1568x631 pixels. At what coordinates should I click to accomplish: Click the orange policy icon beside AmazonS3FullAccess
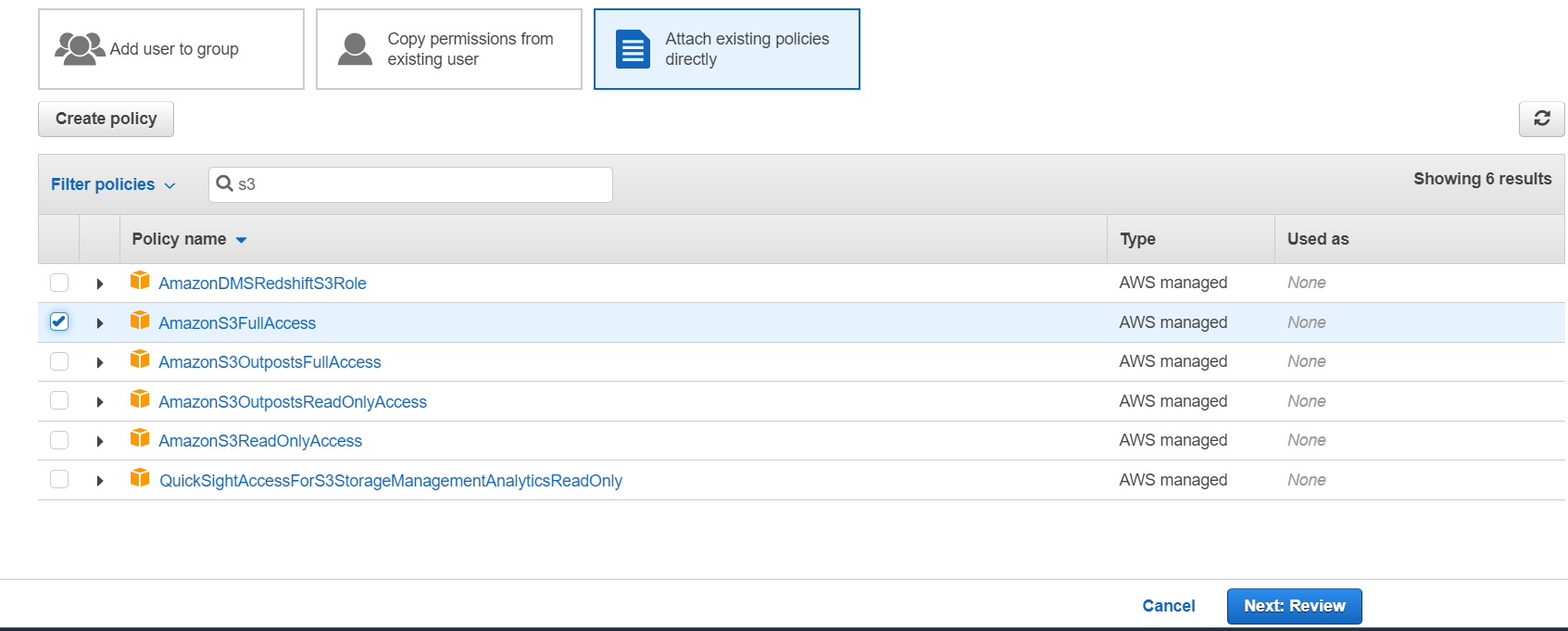tap(140, 321)
